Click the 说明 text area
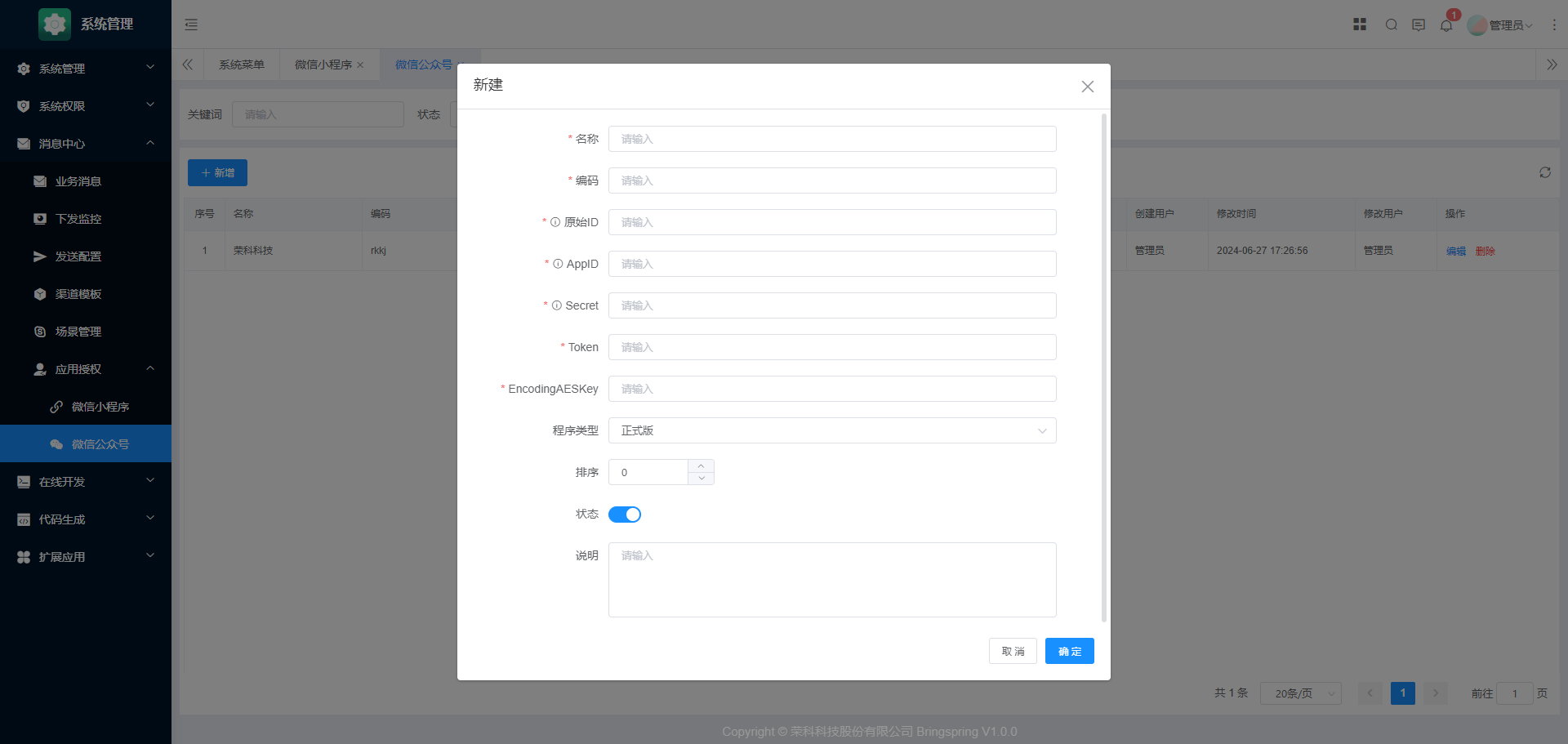Image resolution: width=1568 pixels, height=744 pixels. click(831, 579)
